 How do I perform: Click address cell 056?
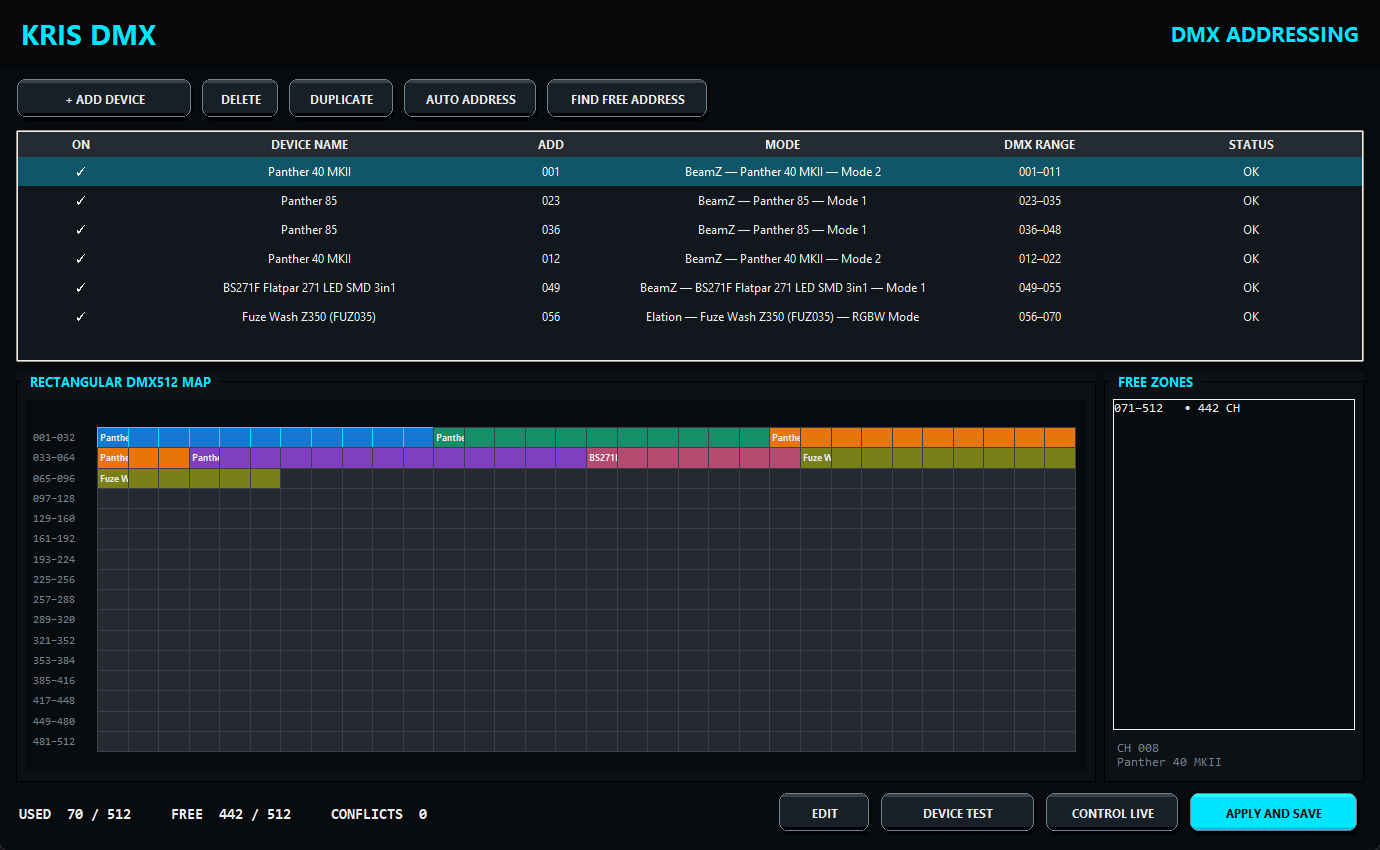(551, 317)
